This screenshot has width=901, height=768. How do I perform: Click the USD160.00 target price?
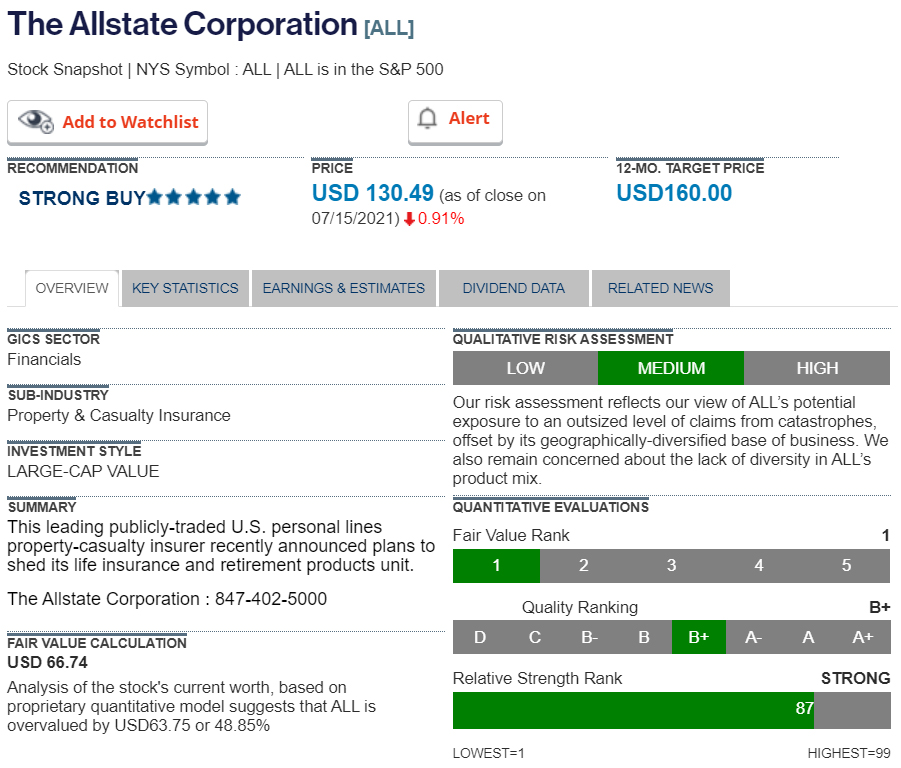coord(674,193)
